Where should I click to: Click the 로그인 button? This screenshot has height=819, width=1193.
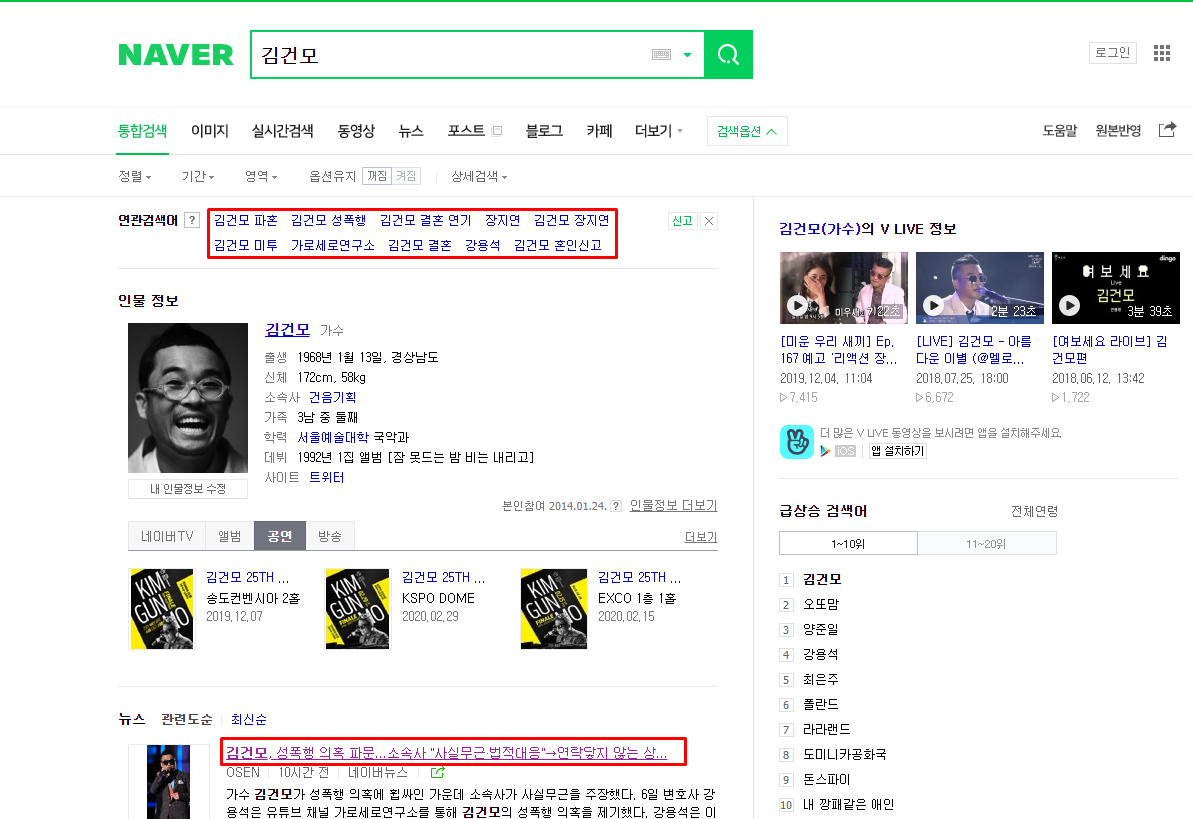coord(1112,53)
